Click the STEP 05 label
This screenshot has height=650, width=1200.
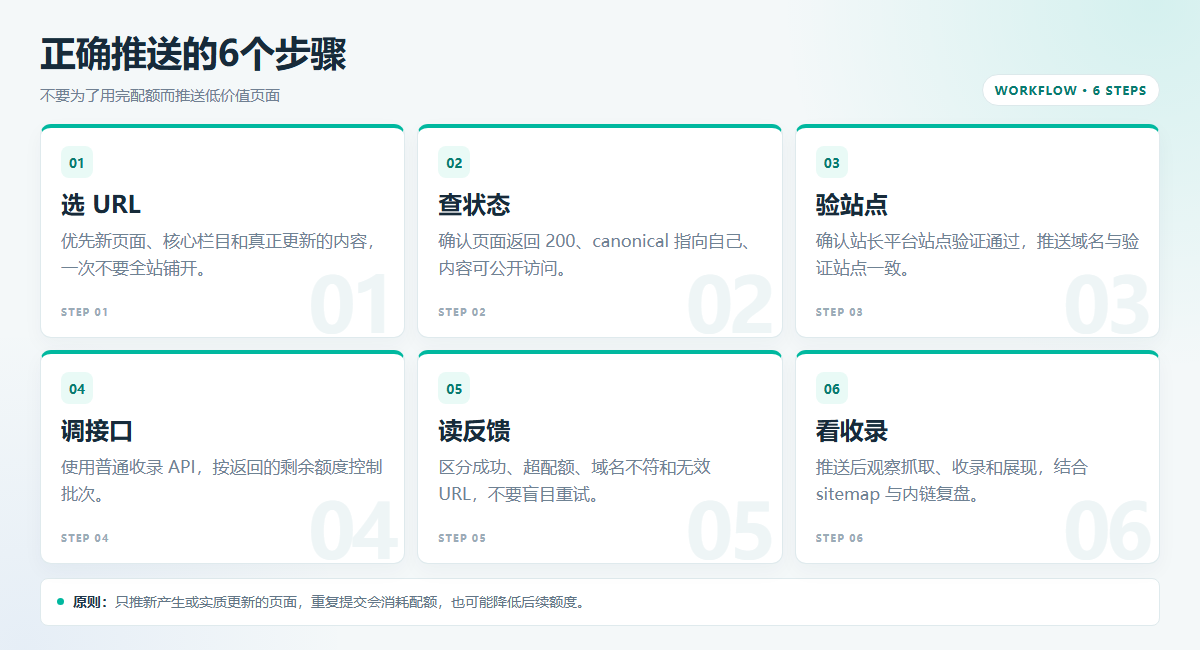click(x=462, y=538)
